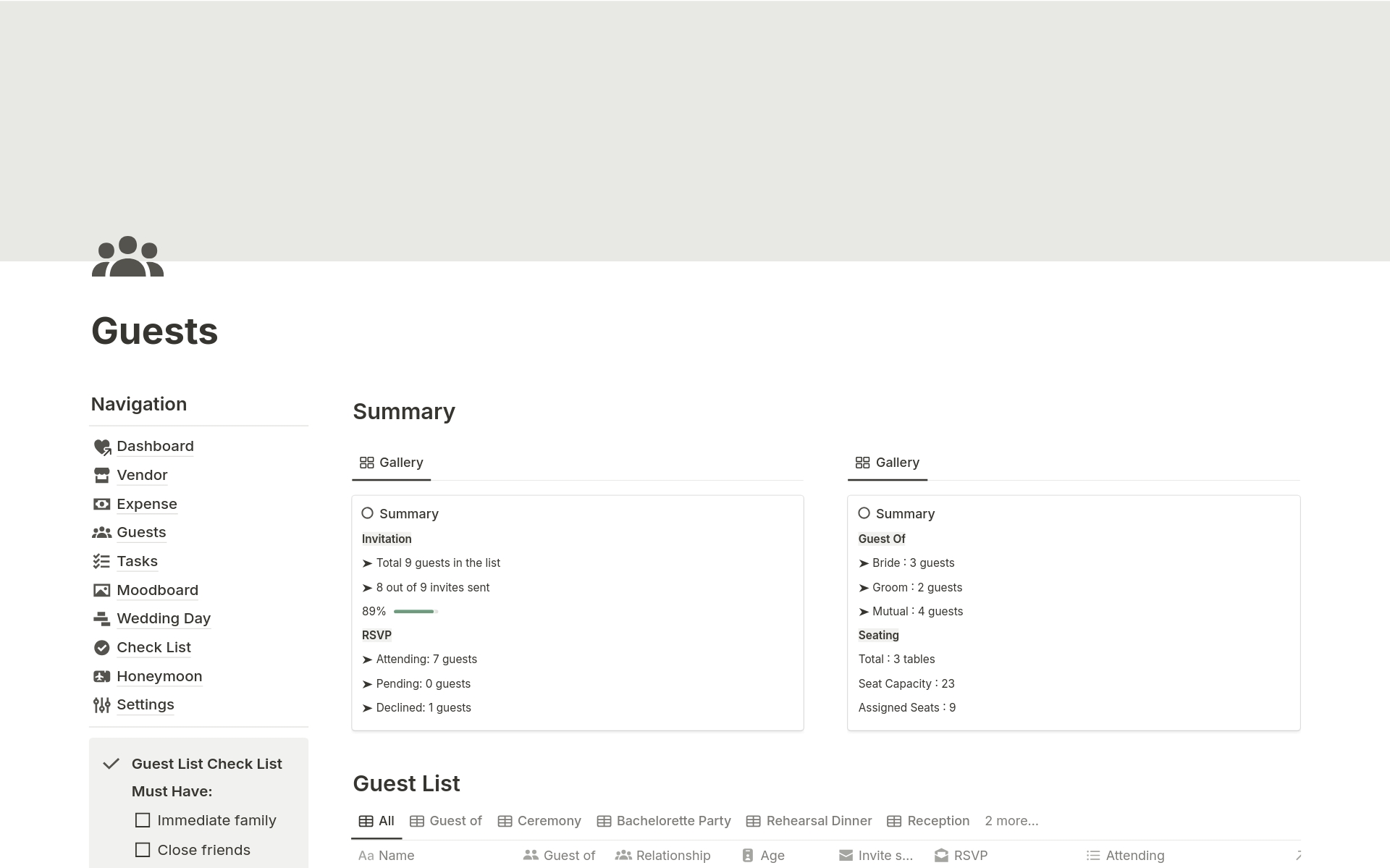This screenshot has width=1390, height=868.
Task: Click the Guests people icon in the sidebar
Action: pos(102,532)
